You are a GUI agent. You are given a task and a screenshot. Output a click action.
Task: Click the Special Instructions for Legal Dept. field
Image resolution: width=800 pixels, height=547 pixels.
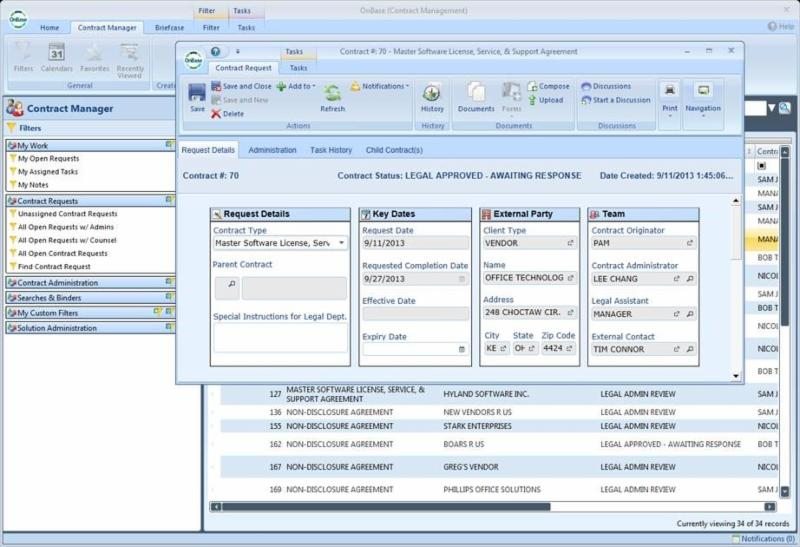pos(280,337)
